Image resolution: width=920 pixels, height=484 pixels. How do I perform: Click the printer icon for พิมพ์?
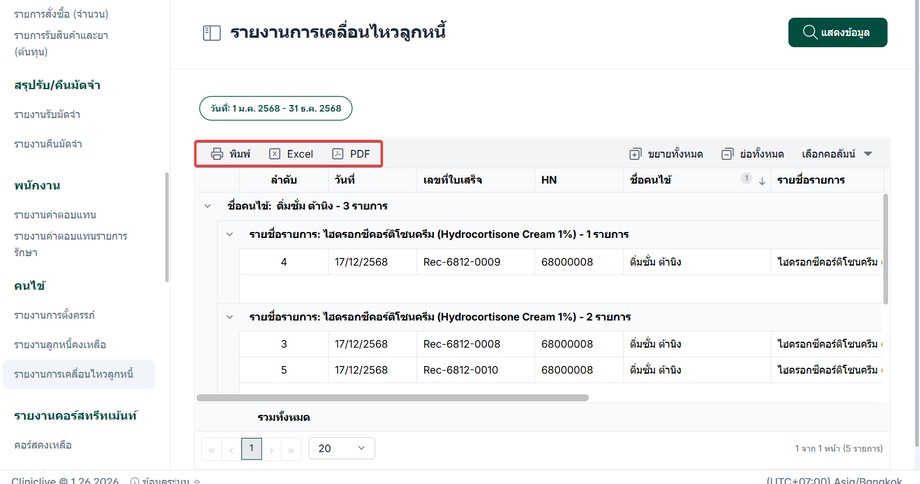pos(217,154)
